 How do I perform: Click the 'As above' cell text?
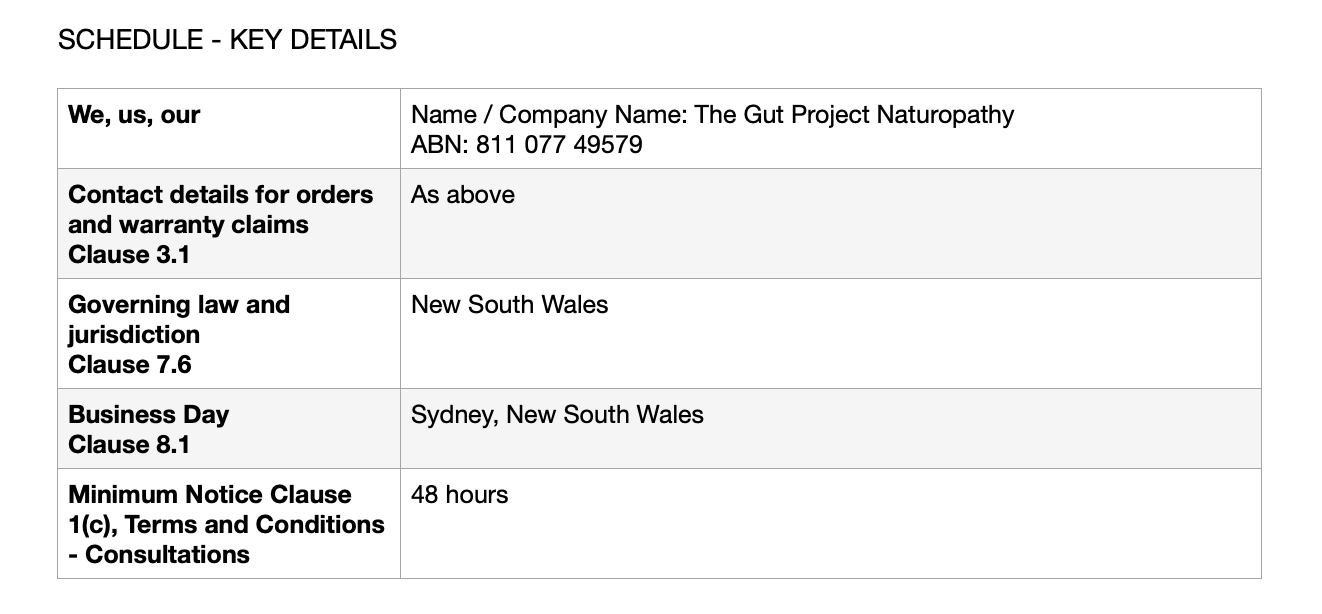pos(463,195)
